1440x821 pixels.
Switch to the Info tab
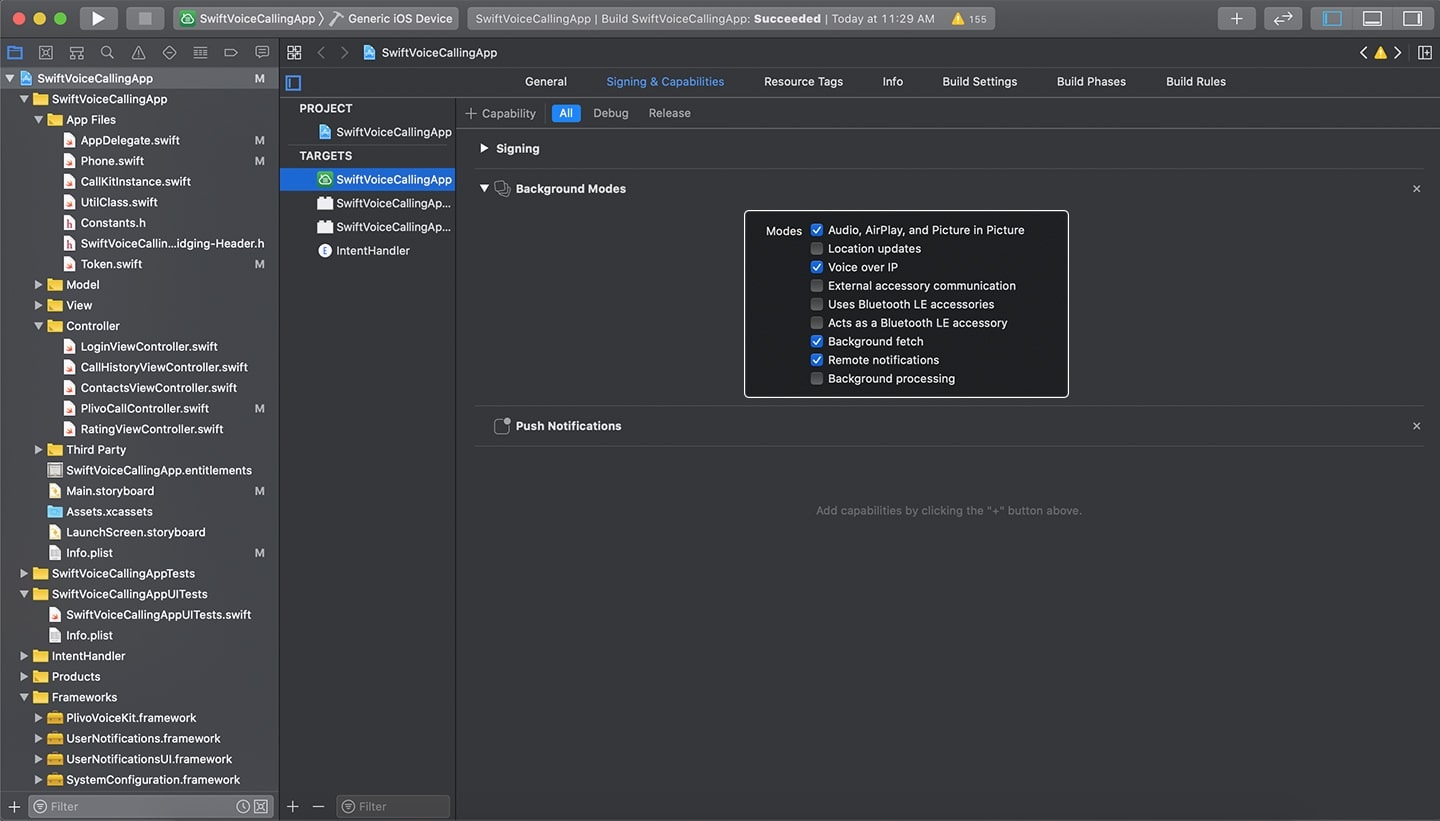tap(893, 82)
